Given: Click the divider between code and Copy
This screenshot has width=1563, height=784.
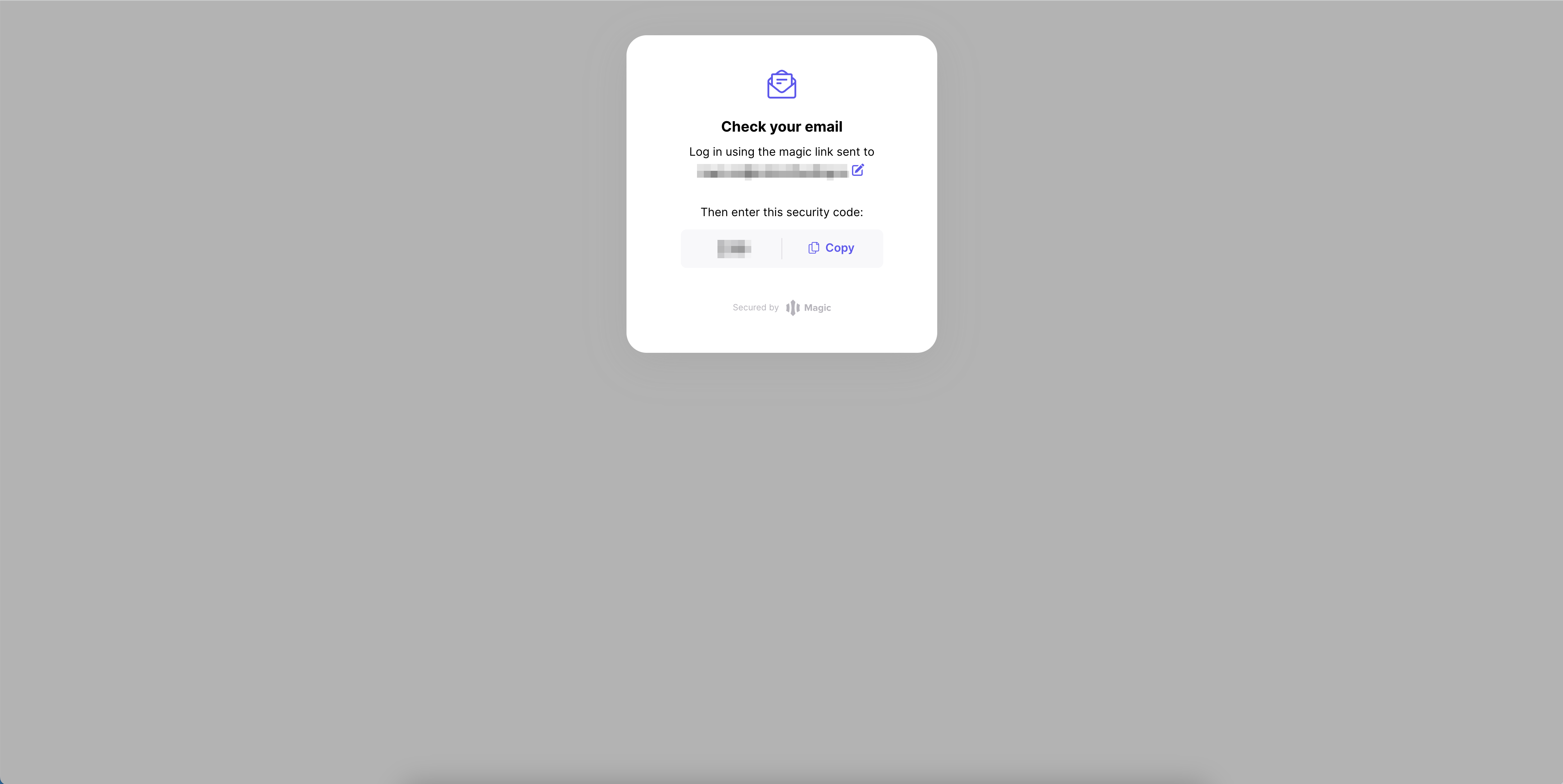Looking at the screenshot, I should pyautogui.click(x=781, y=248).
